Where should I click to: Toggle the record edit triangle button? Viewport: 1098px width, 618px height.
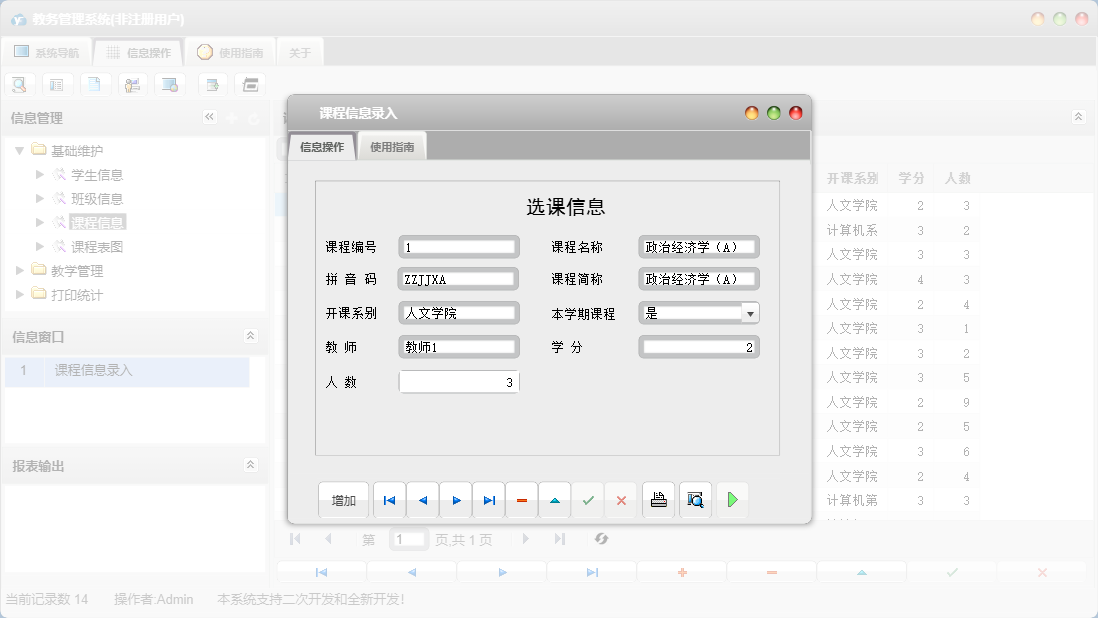click(555, 500)
